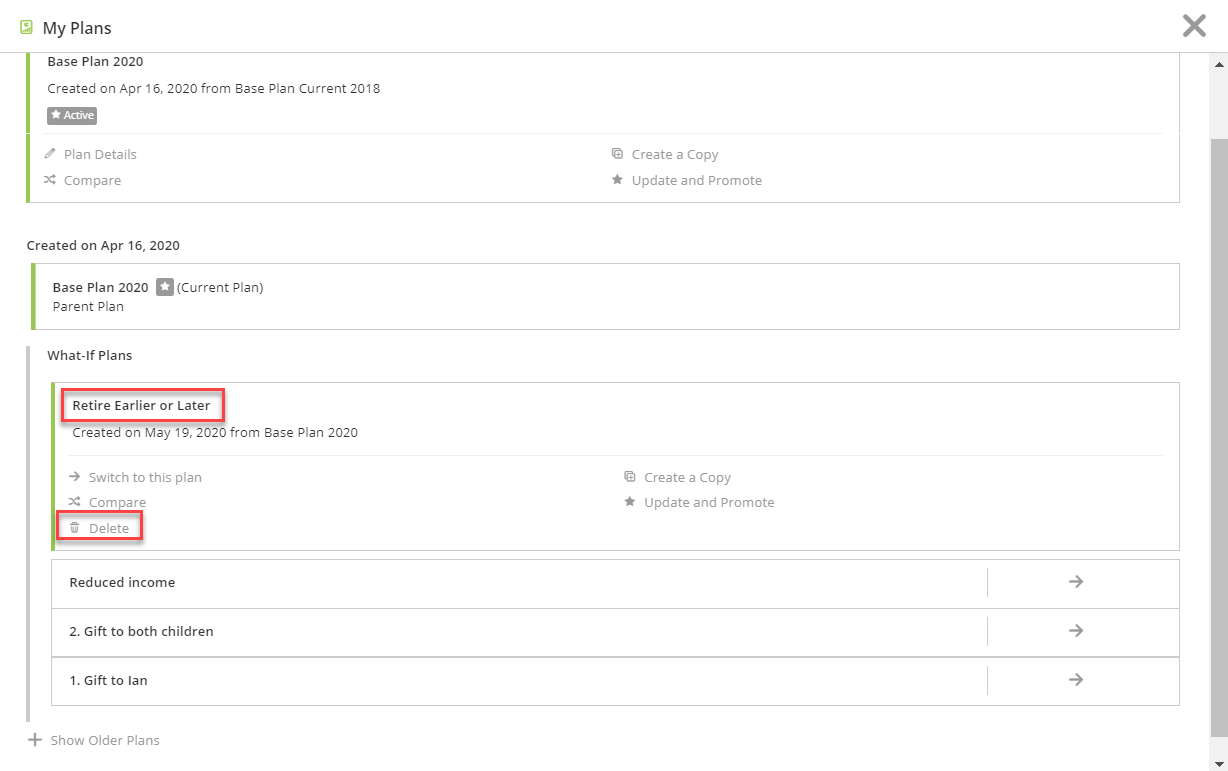Click the My Plans header icon
The image size is (1228, 771).
tap(27, 27)
